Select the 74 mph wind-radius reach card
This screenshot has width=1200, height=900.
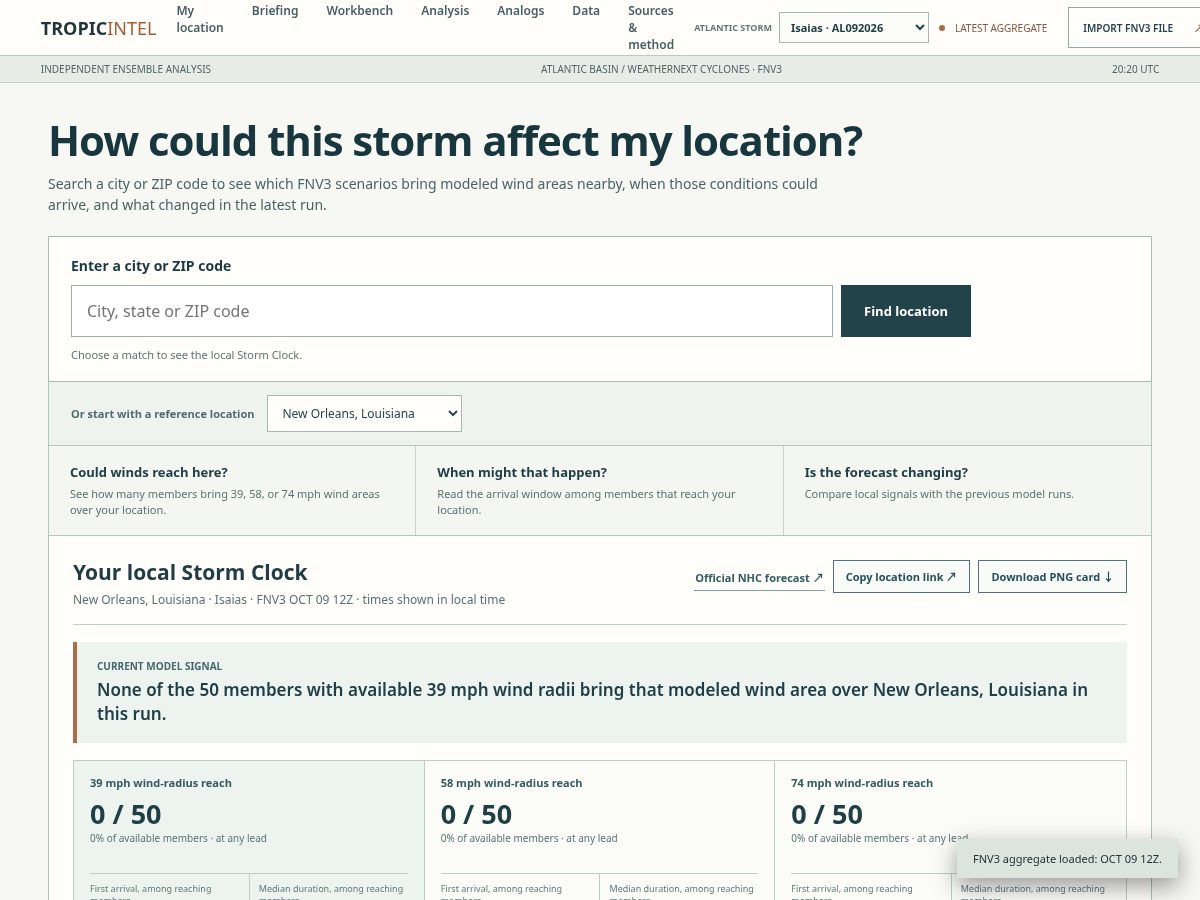point(950,830)
